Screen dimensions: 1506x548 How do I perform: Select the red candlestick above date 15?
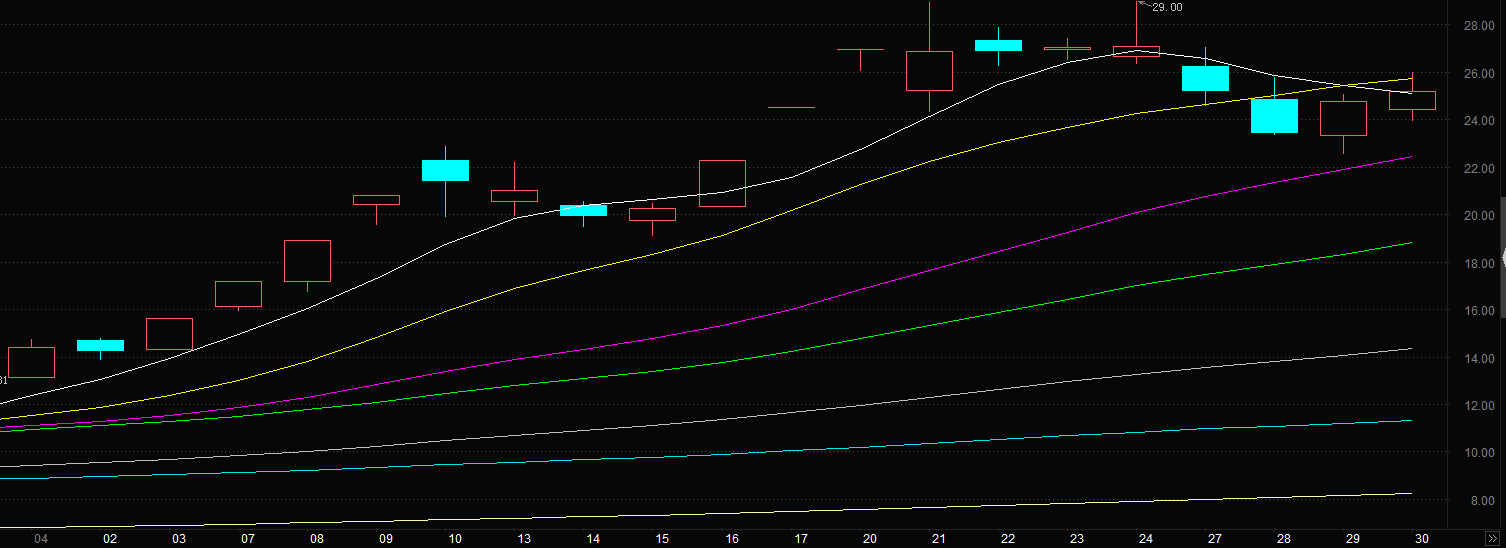[652, 214]
